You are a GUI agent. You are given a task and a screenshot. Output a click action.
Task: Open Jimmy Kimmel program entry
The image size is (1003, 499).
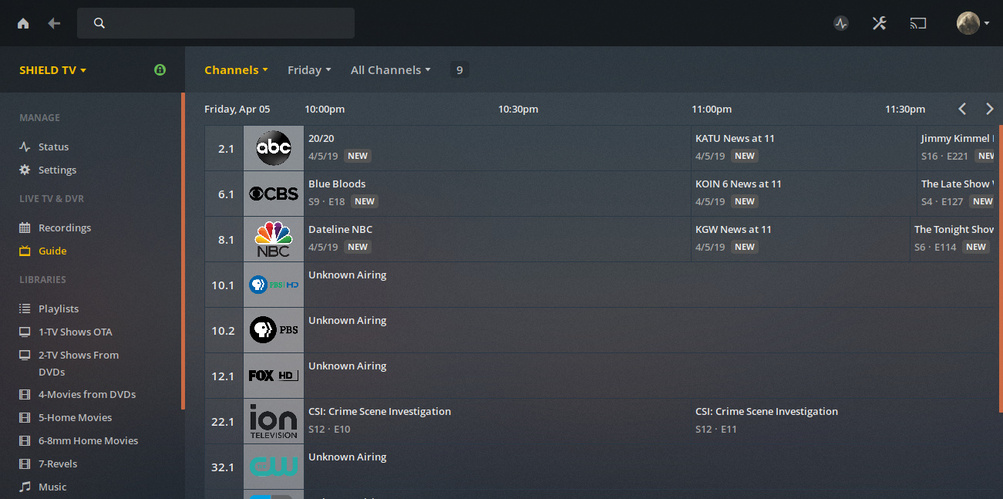(957, 148)
